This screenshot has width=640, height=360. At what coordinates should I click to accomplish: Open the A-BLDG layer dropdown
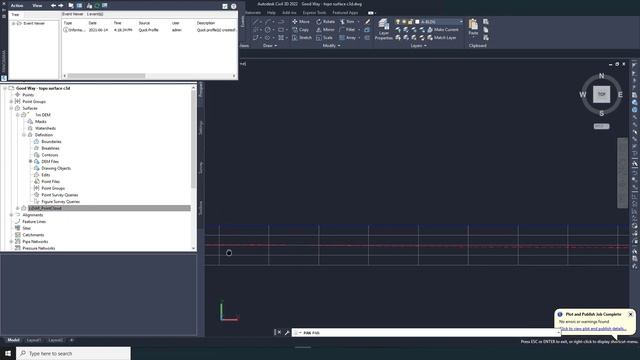pos(462,22)
